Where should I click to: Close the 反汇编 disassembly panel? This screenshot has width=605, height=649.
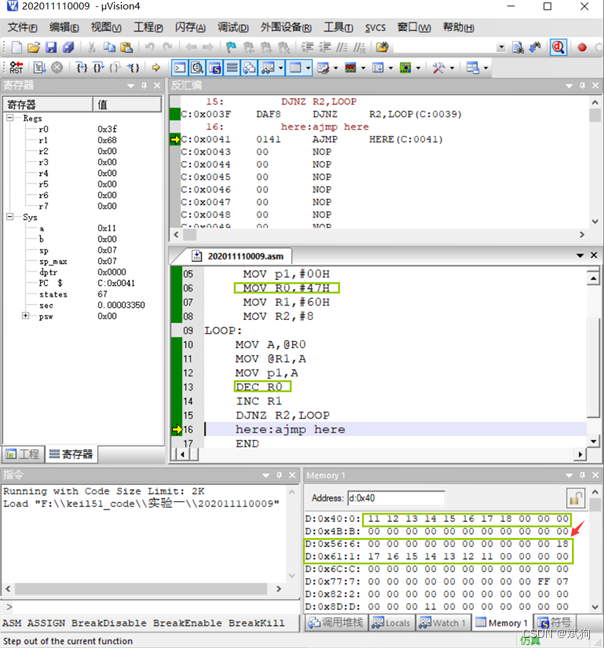[x=595, y=85]
